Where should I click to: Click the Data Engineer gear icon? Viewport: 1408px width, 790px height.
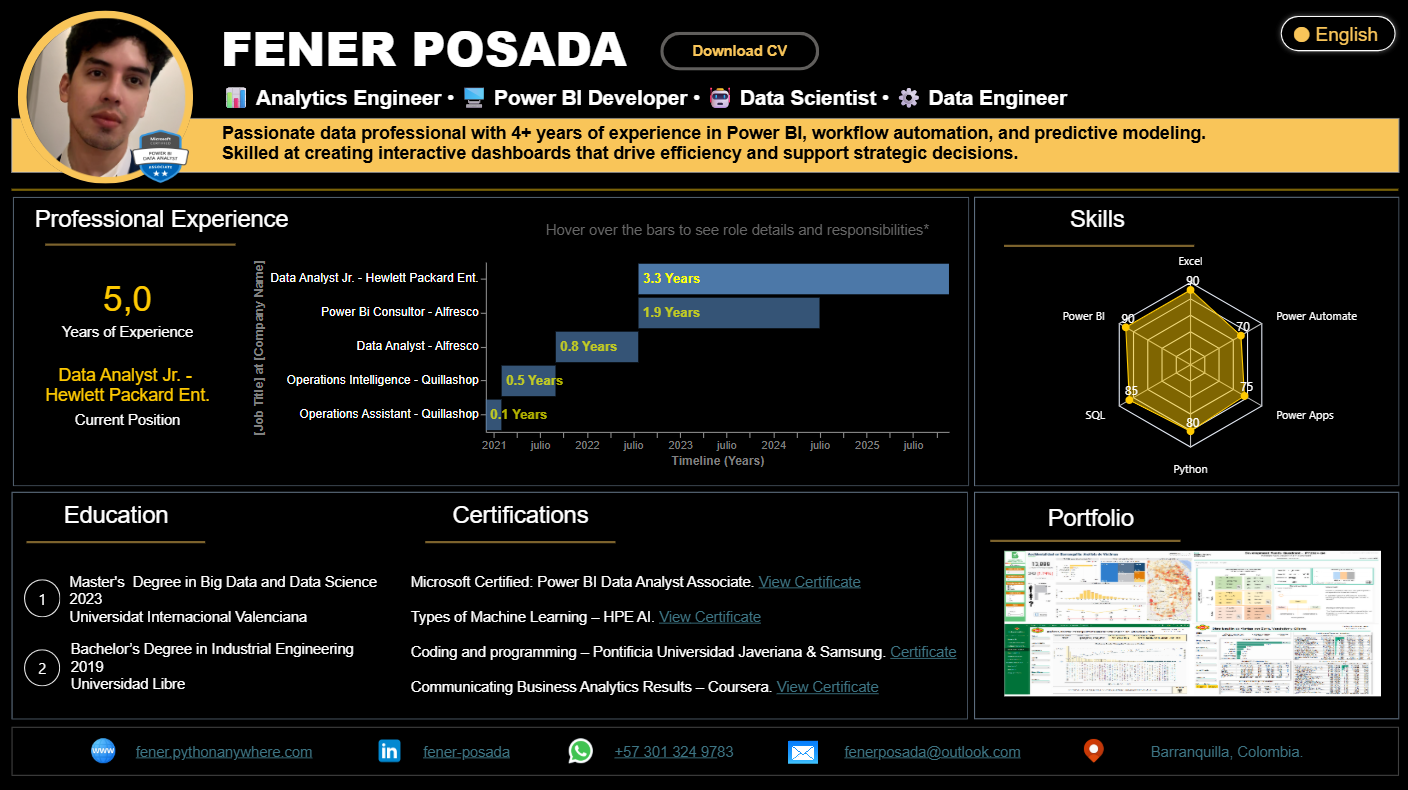(908, 97)
